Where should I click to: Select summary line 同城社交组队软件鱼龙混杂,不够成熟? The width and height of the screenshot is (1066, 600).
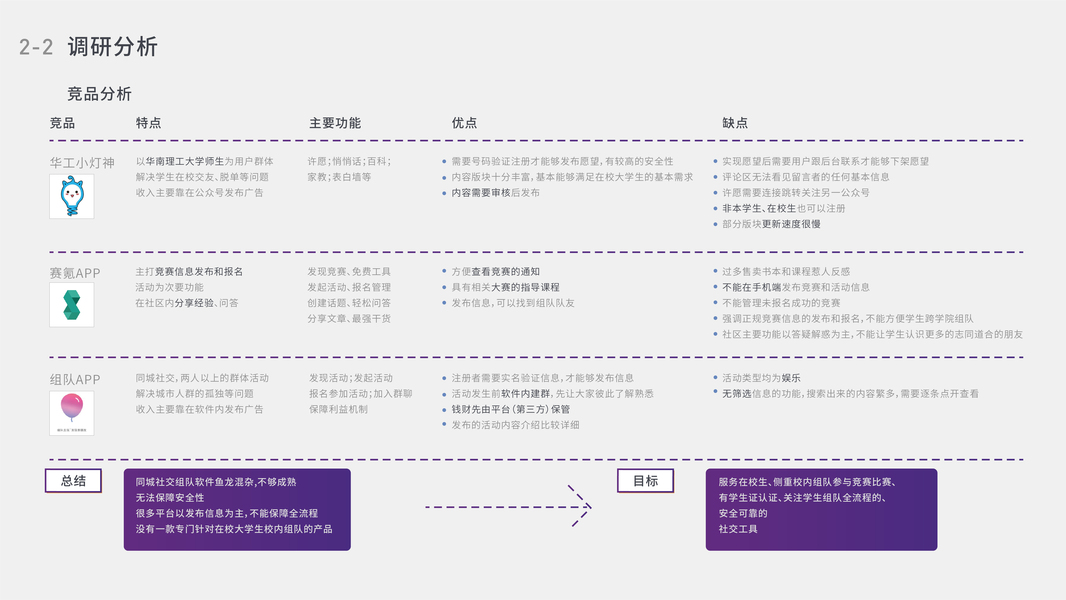216,482
